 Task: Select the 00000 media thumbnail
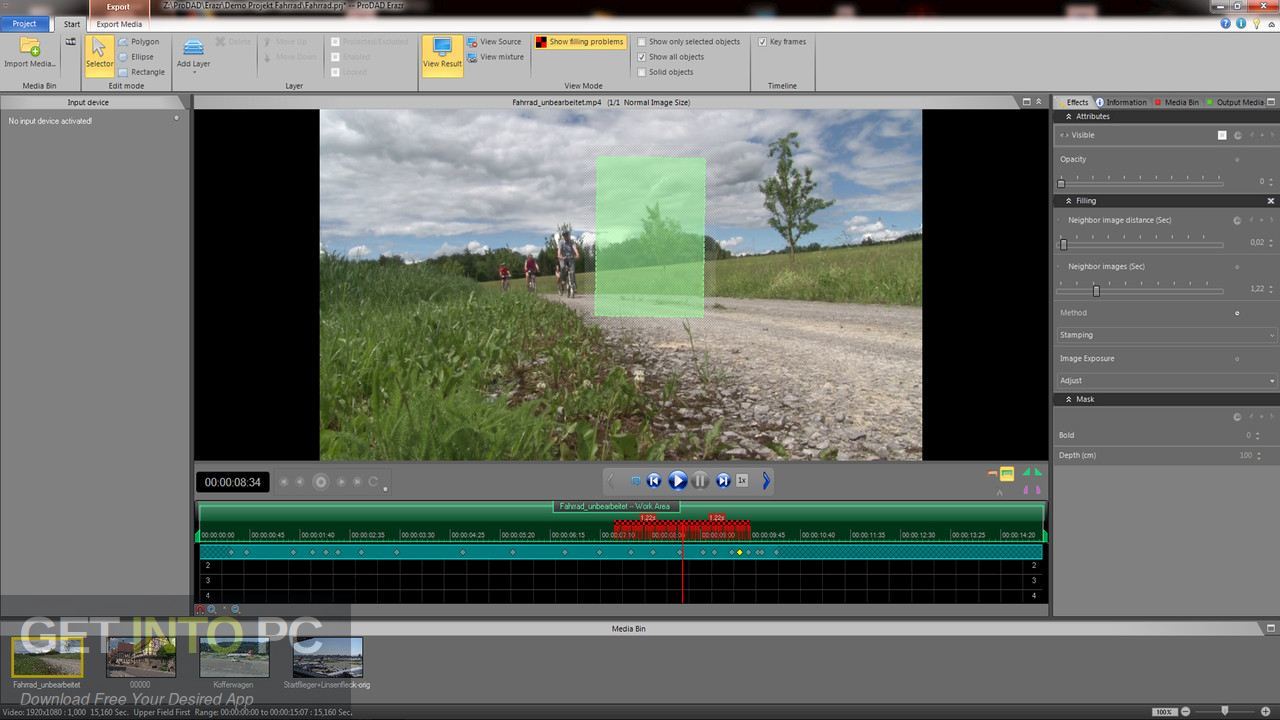point(141,657)
